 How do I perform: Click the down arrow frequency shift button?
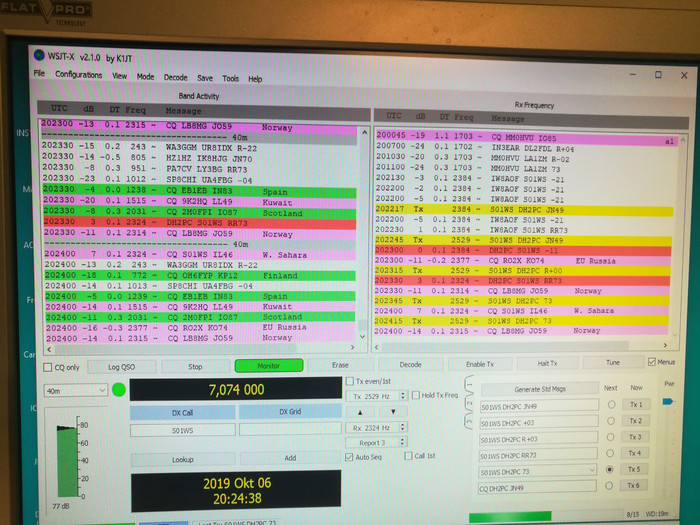tap(393, 412)
